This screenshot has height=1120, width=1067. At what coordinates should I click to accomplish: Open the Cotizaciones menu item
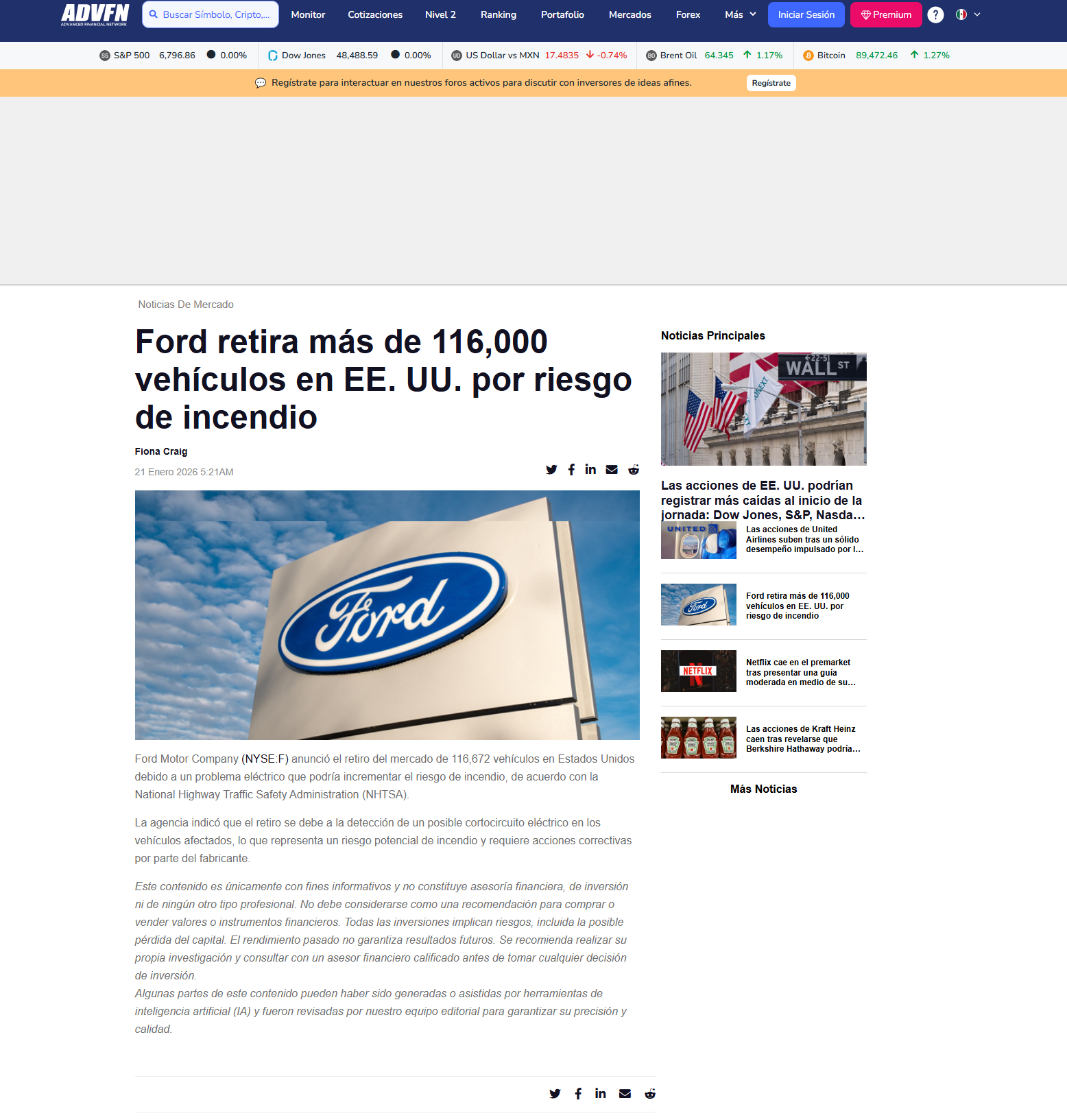tap(375, 14)
